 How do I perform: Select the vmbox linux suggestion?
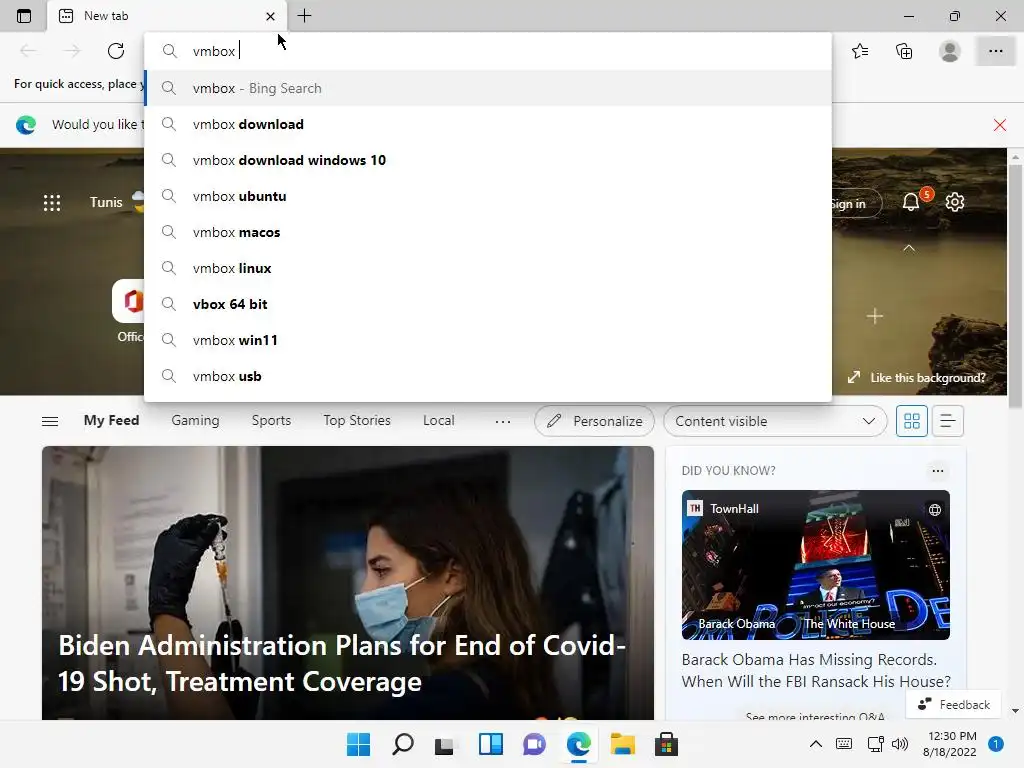[x=488, y=268]
